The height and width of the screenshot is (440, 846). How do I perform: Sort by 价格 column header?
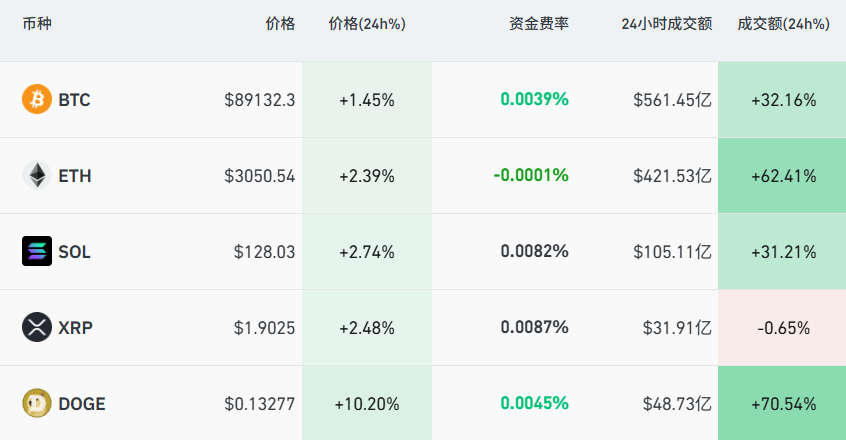(x=280, y=24)
